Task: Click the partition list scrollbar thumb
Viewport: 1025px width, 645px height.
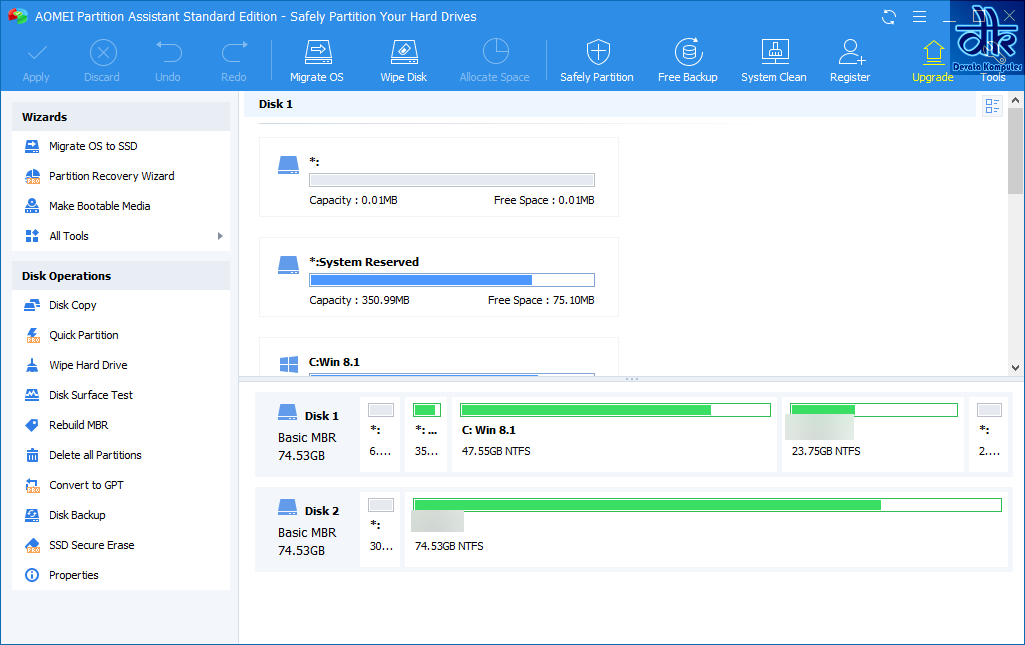Action: click(1015, 152)
